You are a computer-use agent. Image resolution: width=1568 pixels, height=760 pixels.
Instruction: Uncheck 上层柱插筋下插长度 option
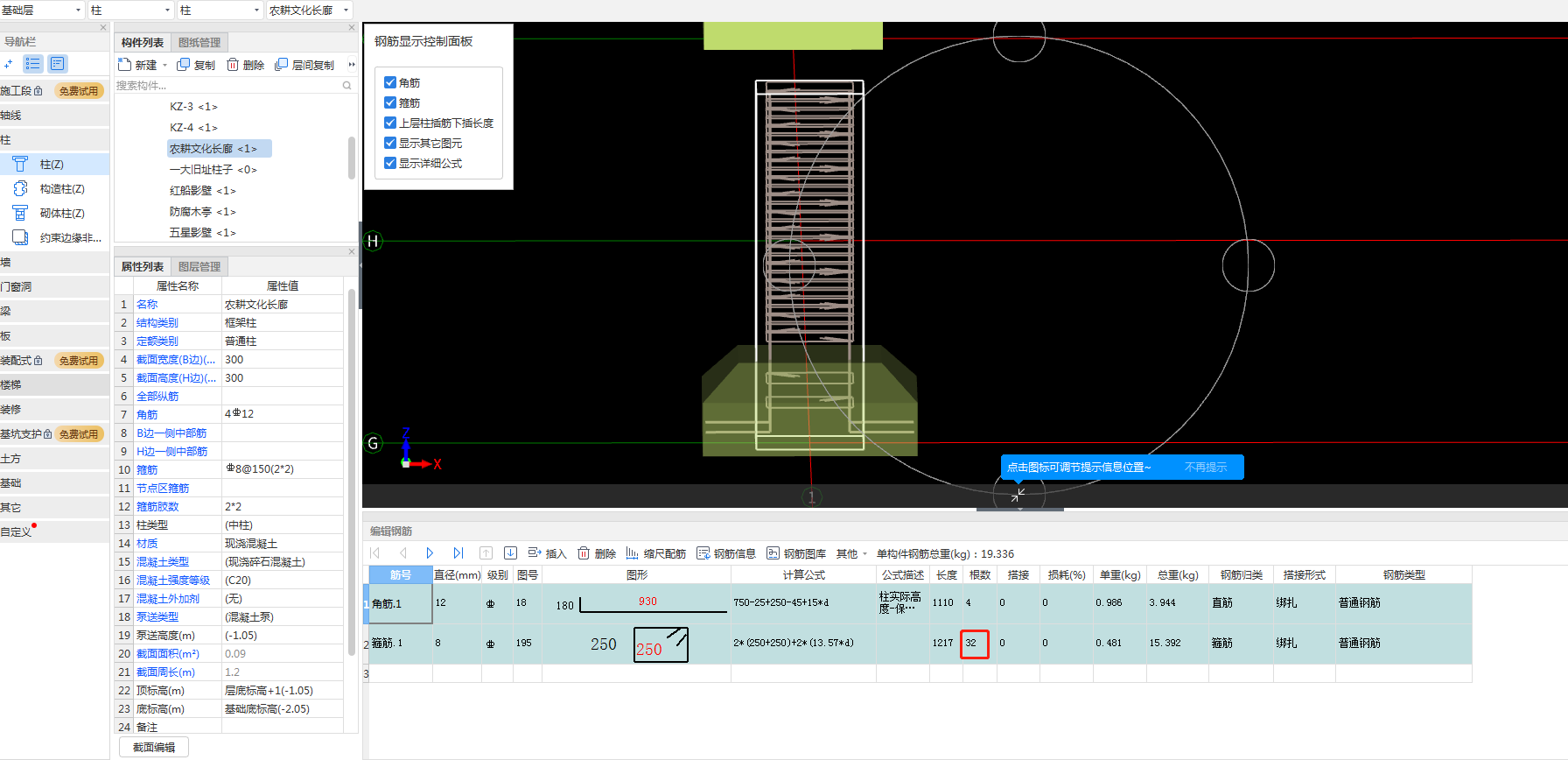tap(390, 123)
